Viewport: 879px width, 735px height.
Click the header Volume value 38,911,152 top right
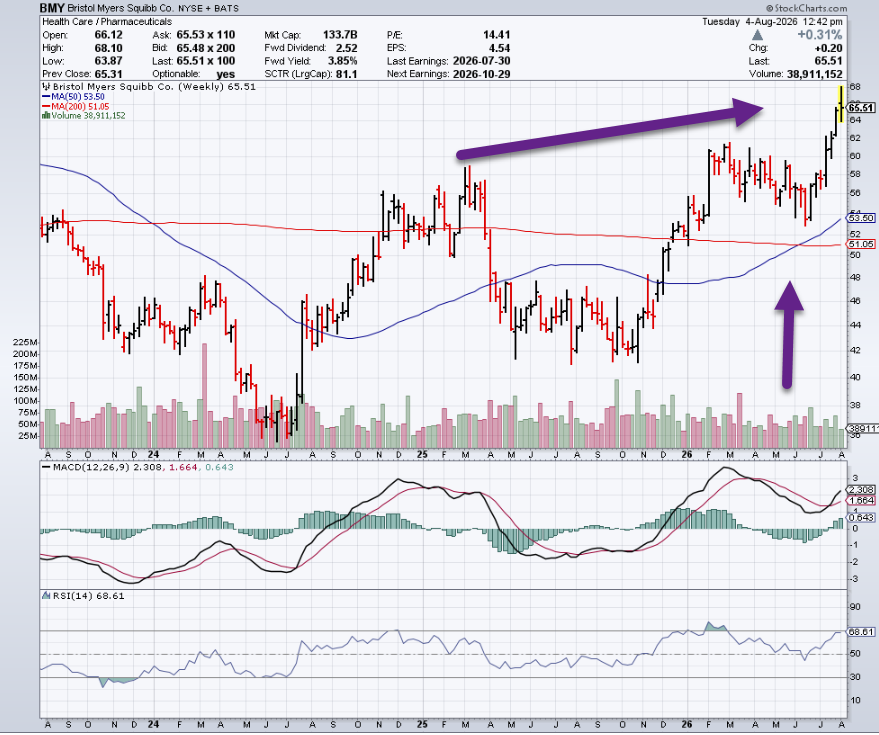pyautogui.click(x=814, y=74)
